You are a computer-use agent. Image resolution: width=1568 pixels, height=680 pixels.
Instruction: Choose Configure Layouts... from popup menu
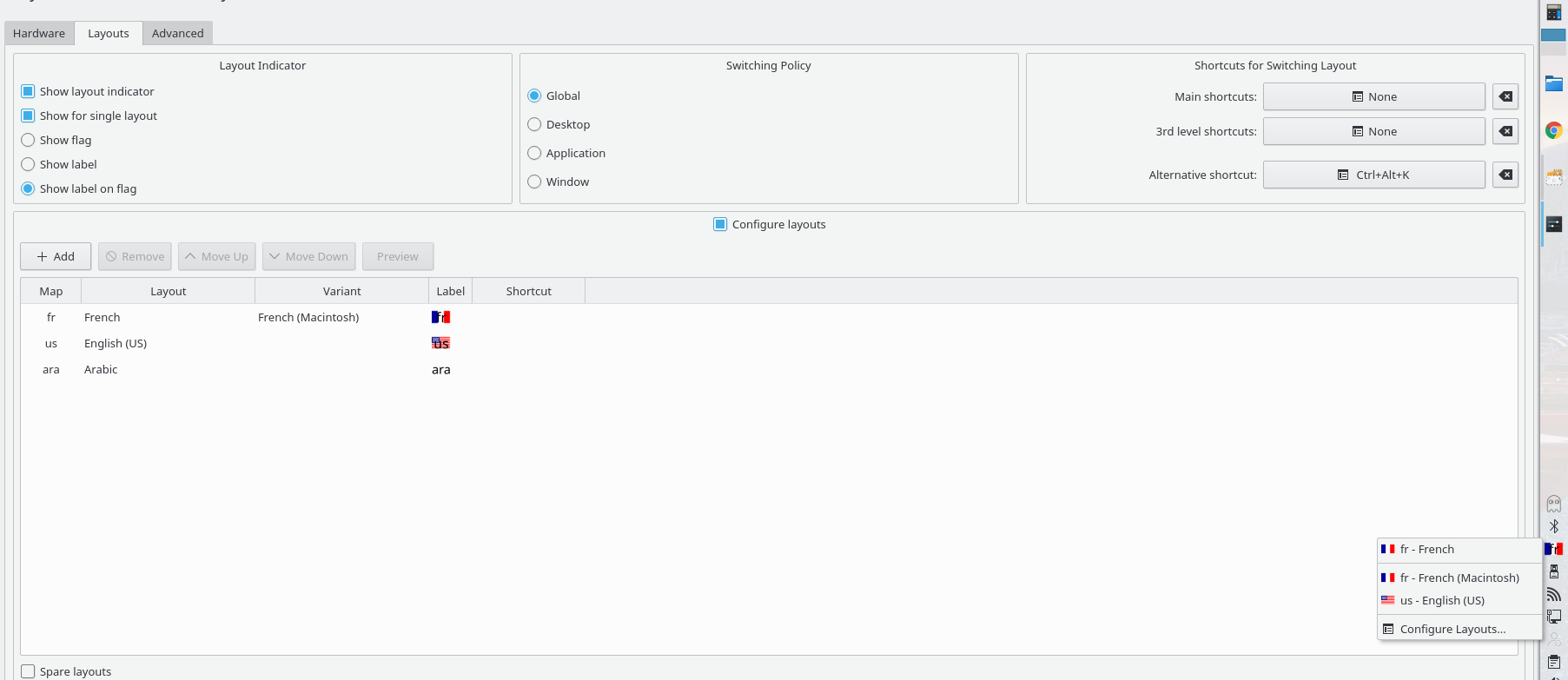[x=1459, y=629]
